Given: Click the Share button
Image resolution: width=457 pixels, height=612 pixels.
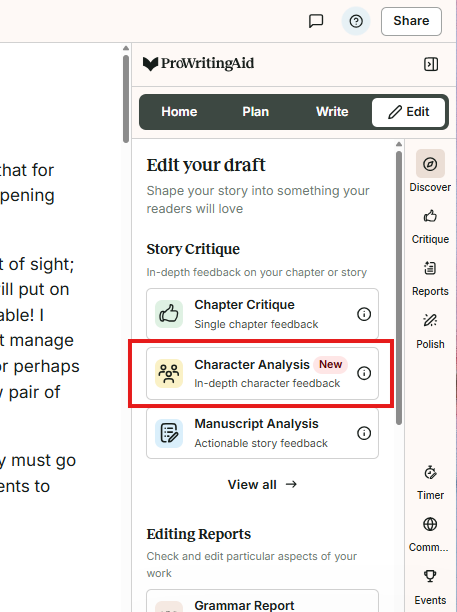Looking at the screenshot, I should pyautogui.click(x=411, y=21).
